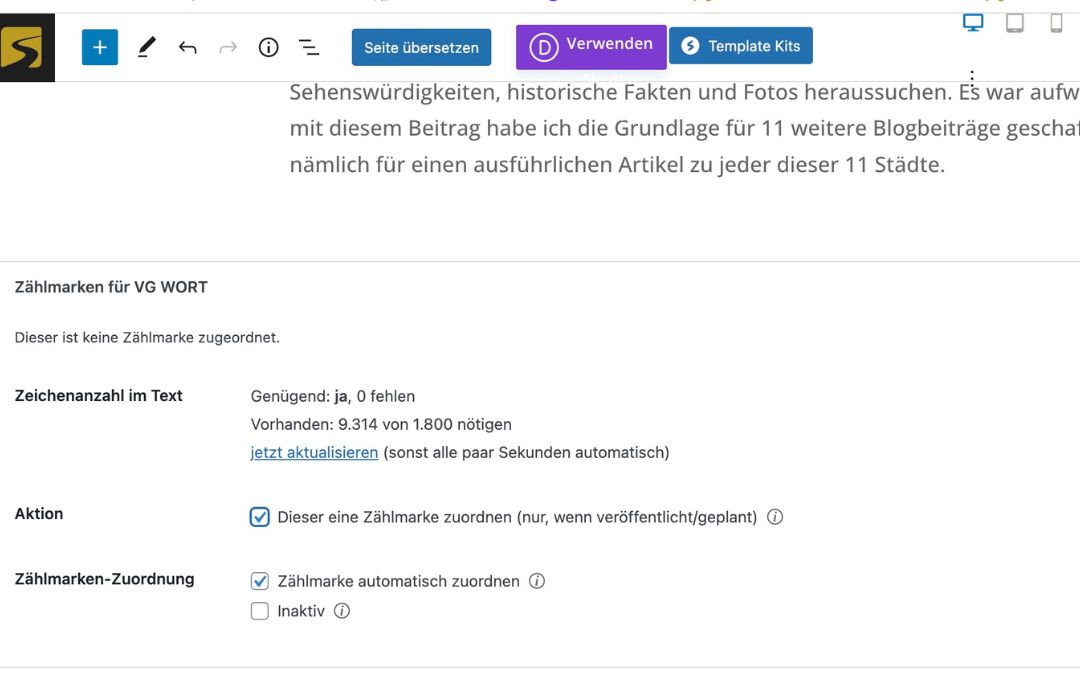1080x675 pixels.
Task: Click info icon beside 'Zählmarke automatisch zuordnen'
Action: point(537,581)
